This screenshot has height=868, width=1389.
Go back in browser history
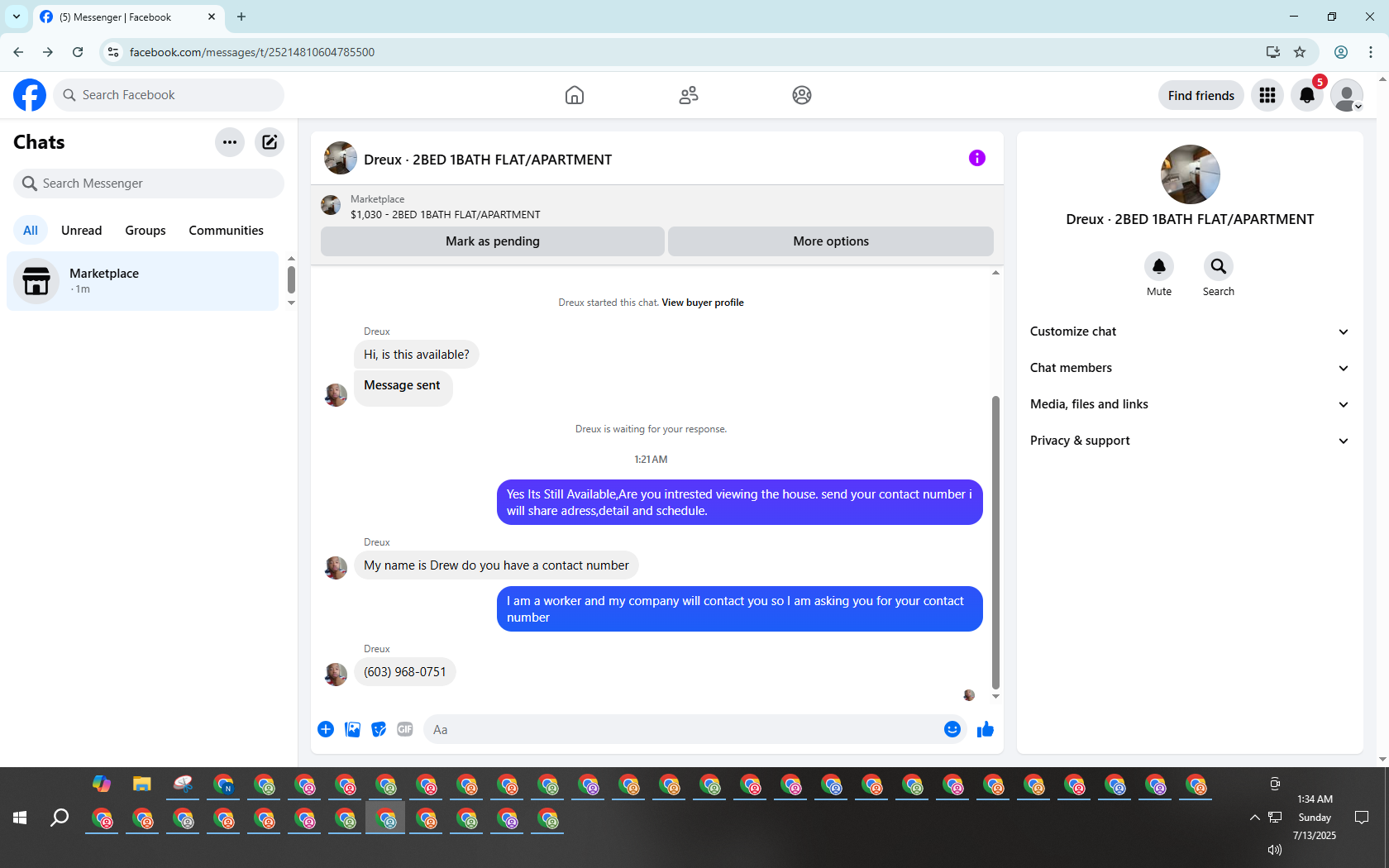coord(18,52)
